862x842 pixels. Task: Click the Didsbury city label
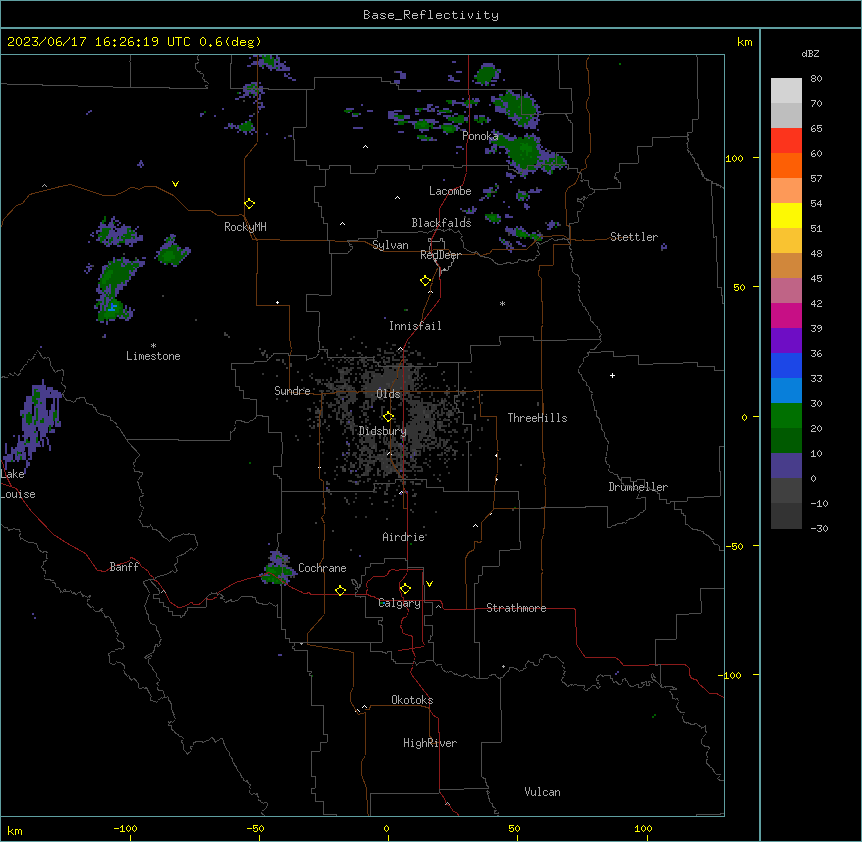pos(383,431)
